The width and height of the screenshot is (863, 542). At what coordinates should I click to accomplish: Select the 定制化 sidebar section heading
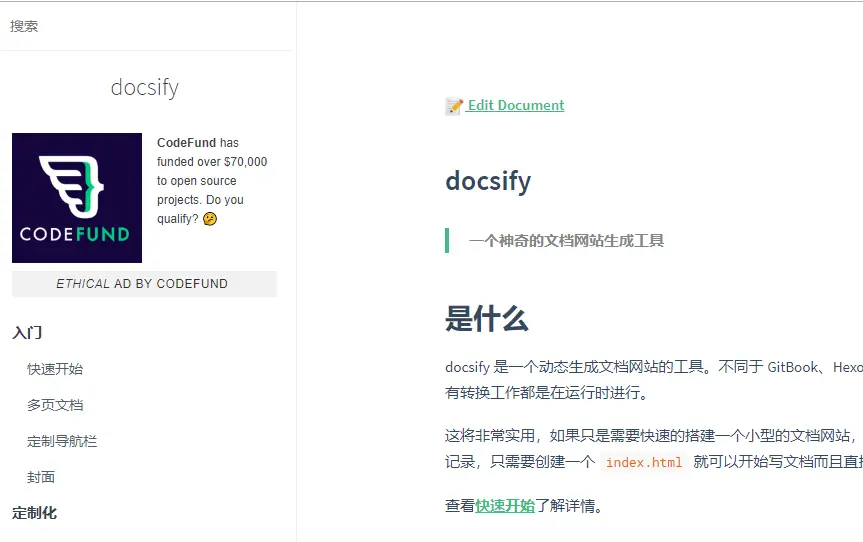(34, 513)
